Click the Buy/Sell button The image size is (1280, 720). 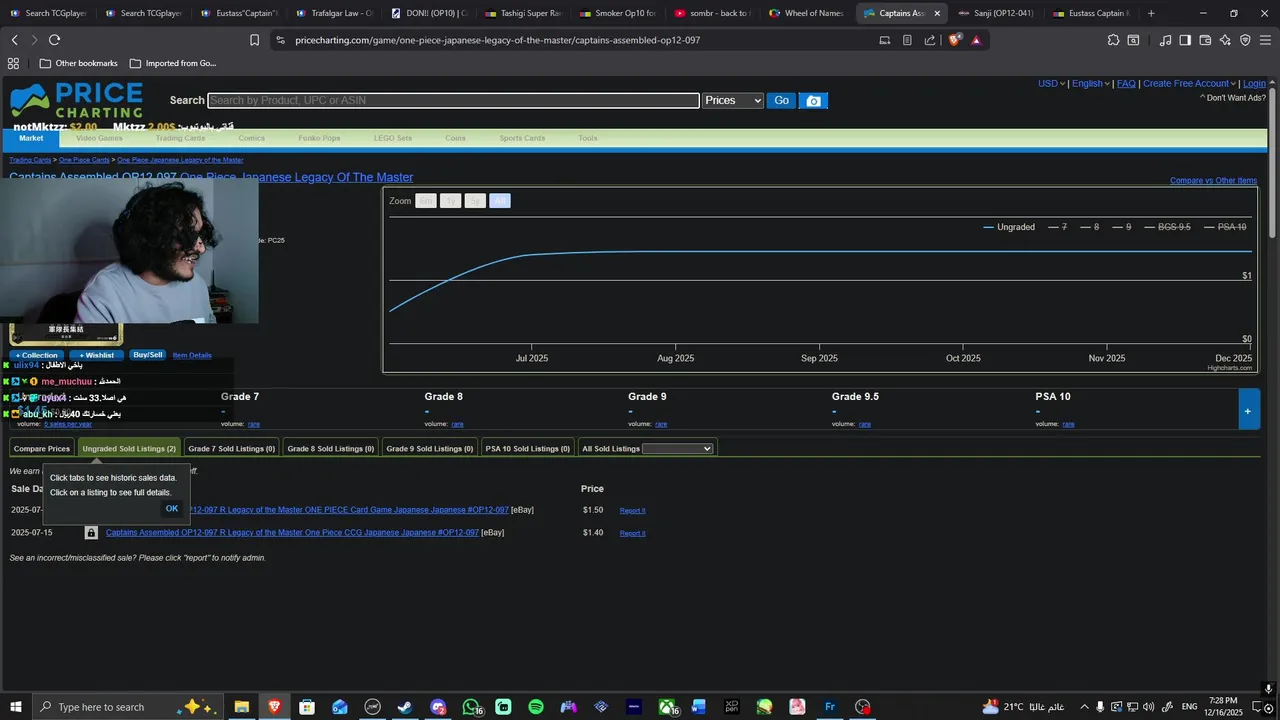click(x=148, y=355)
